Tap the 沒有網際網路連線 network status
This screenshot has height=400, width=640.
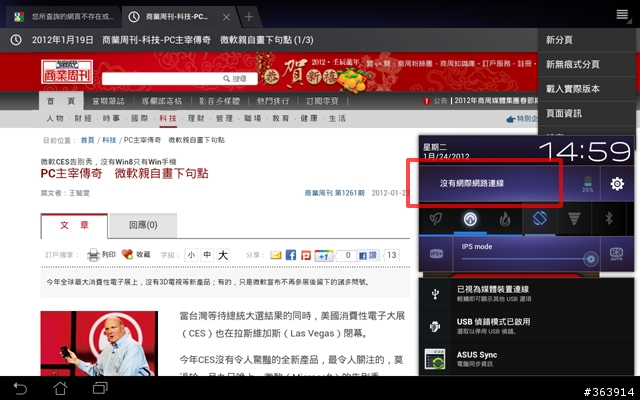(x=472, y=184)
